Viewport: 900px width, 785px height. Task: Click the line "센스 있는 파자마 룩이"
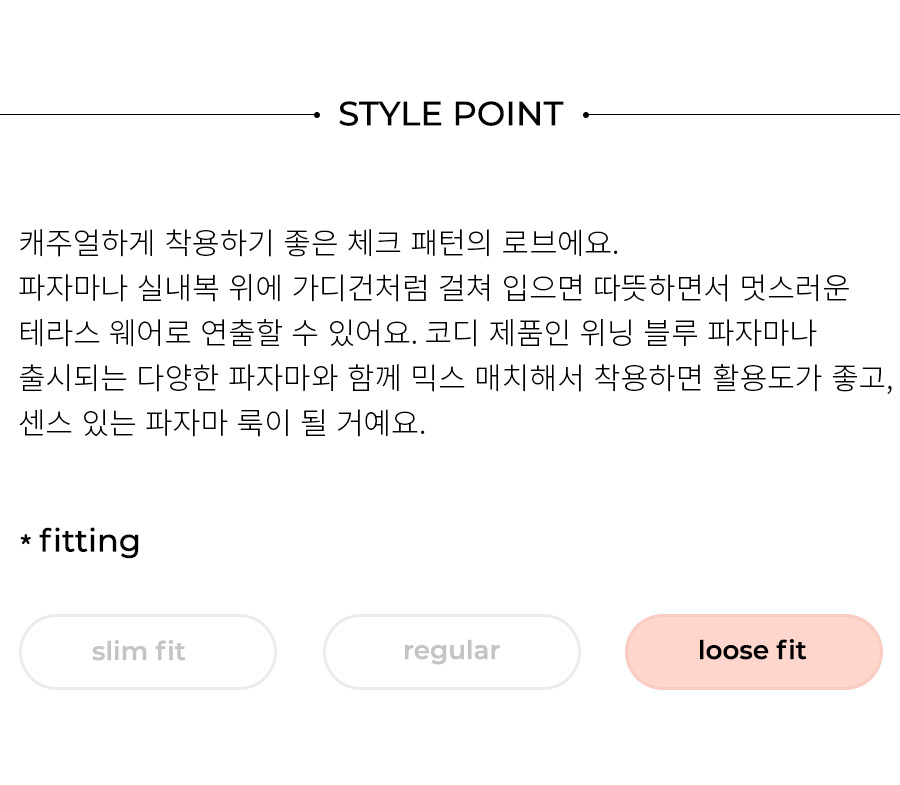pyautogui.click(x=222, y=423)
